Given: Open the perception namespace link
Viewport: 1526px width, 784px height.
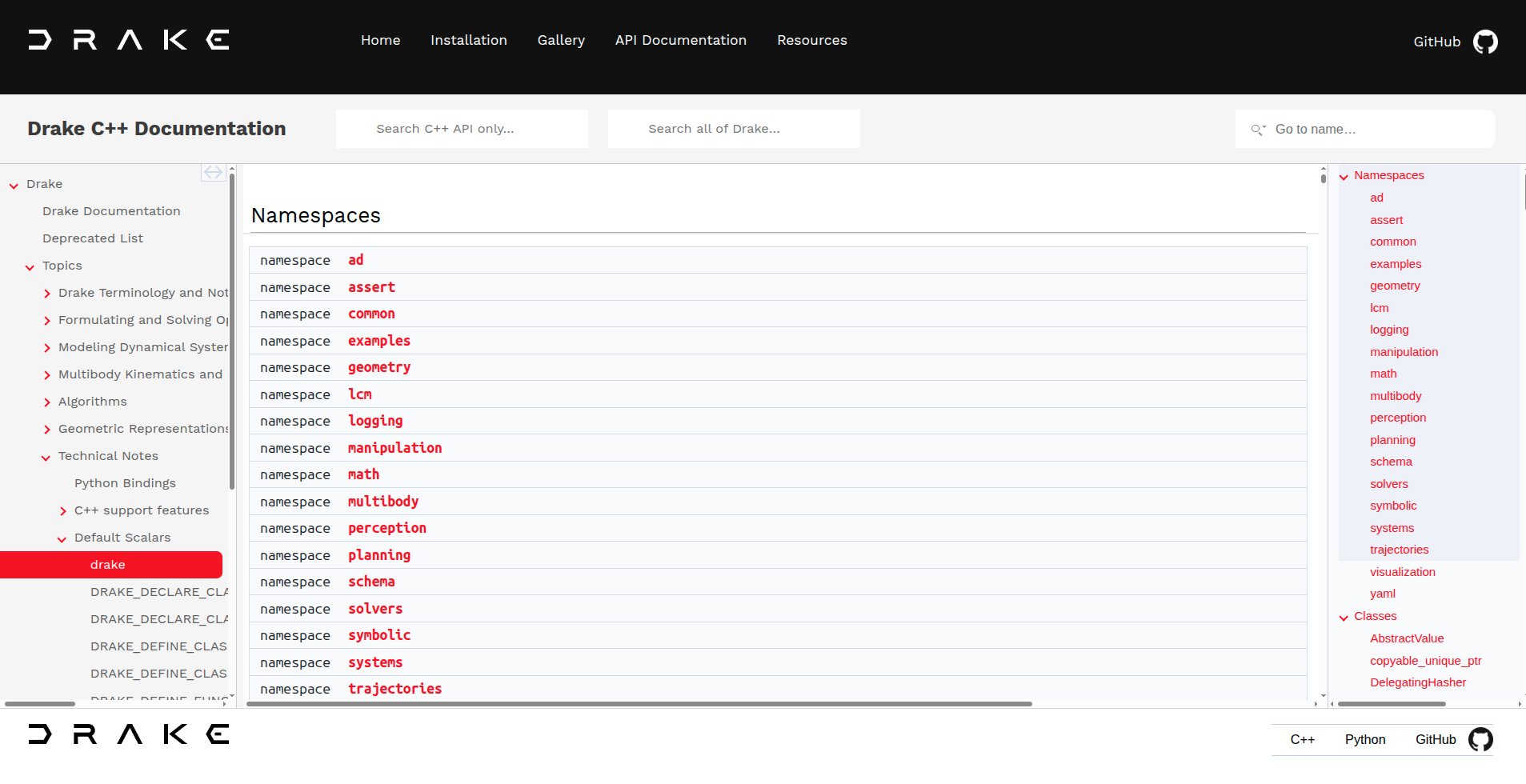Looking at the screenshot, I should tap(387, 528).
